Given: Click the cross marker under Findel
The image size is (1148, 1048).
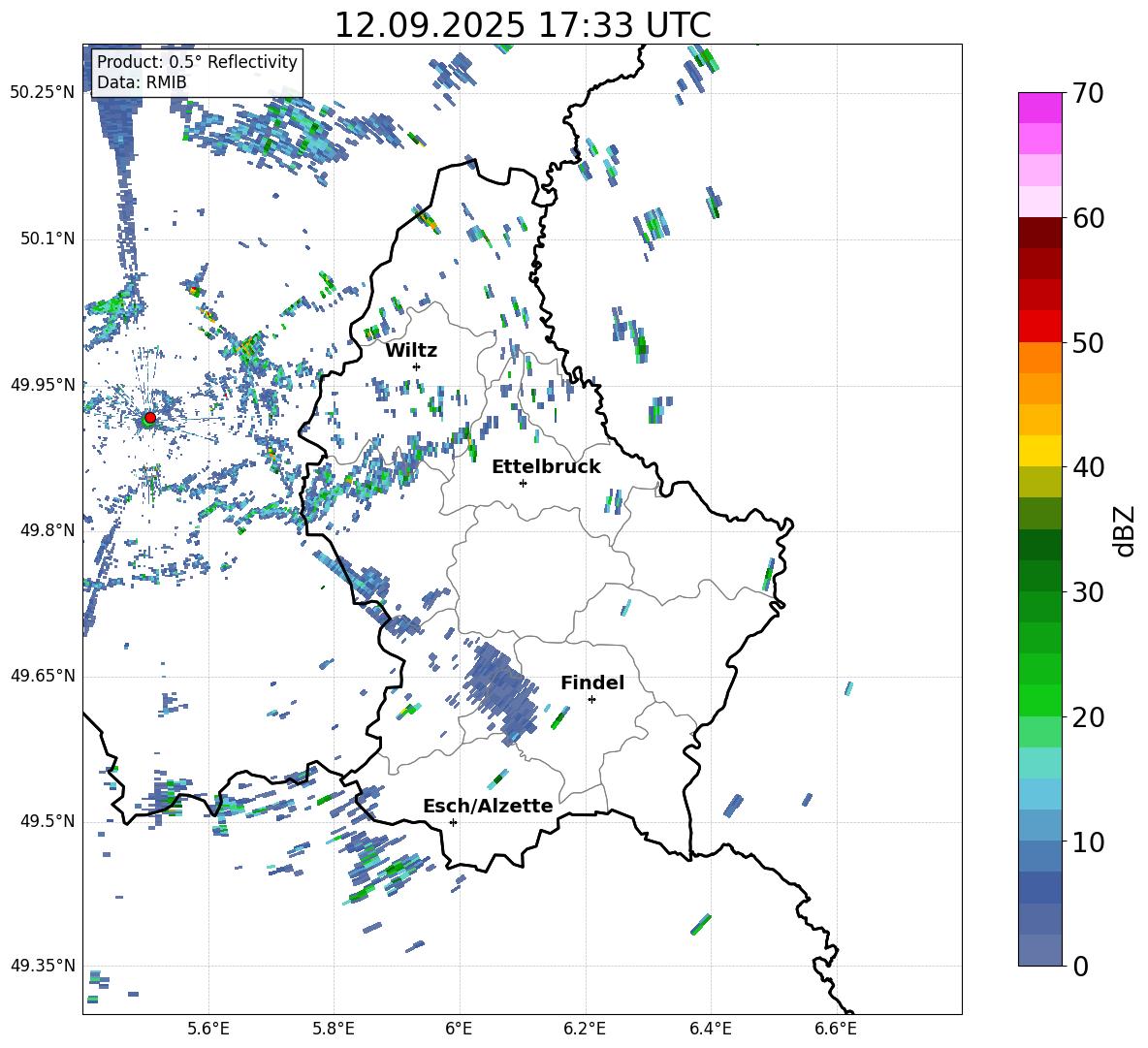Looking at the screenshot, I should tap(591, 700).
